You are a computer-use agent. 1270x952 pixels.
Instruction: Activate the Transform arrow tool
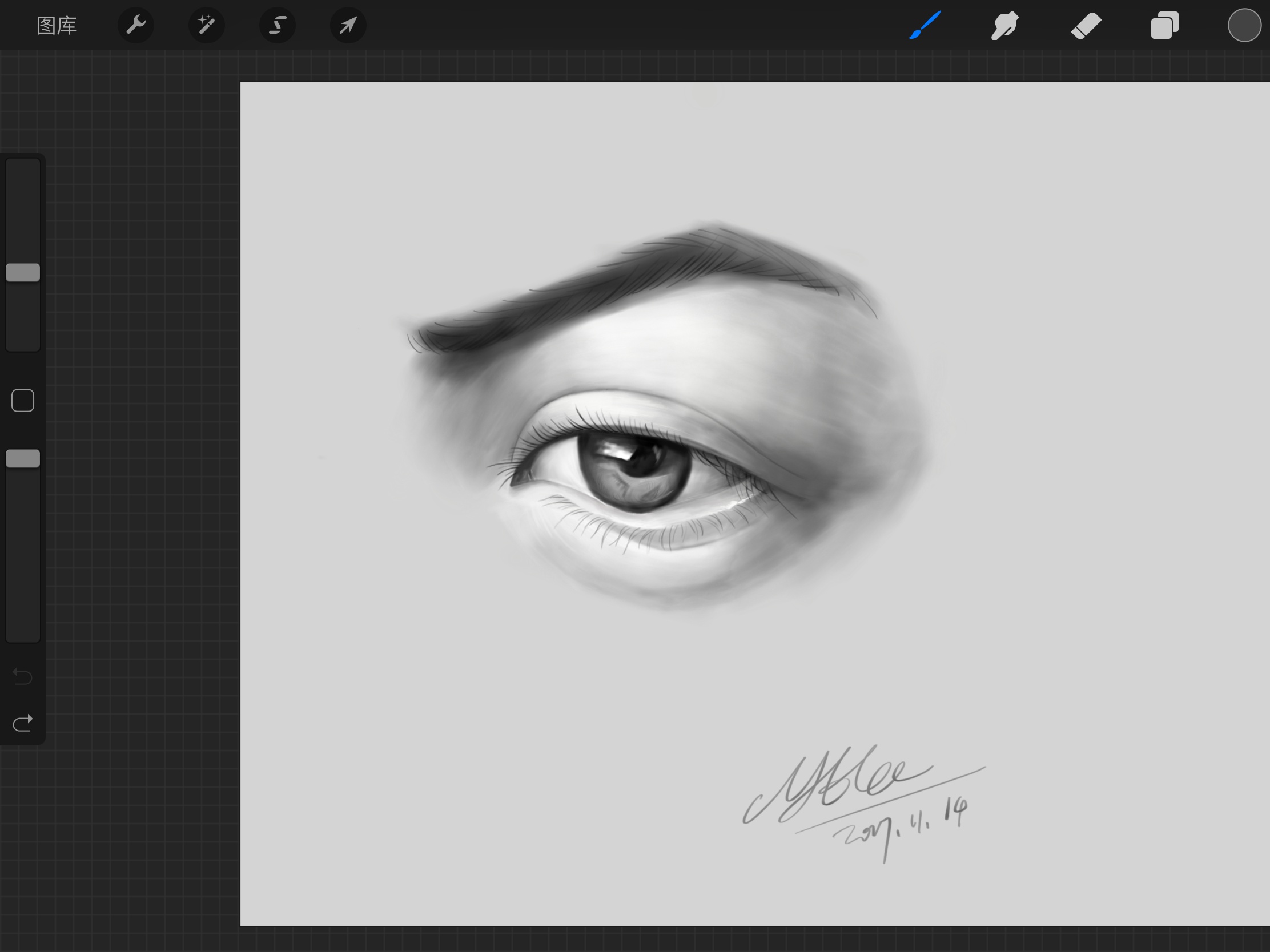[x=348, y=25]
